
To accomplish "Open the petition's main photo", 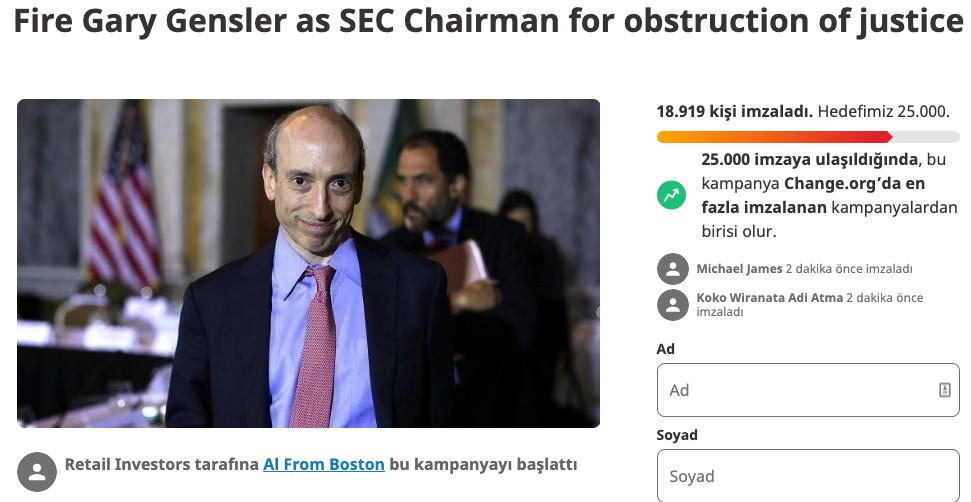I will click(308, 263).
